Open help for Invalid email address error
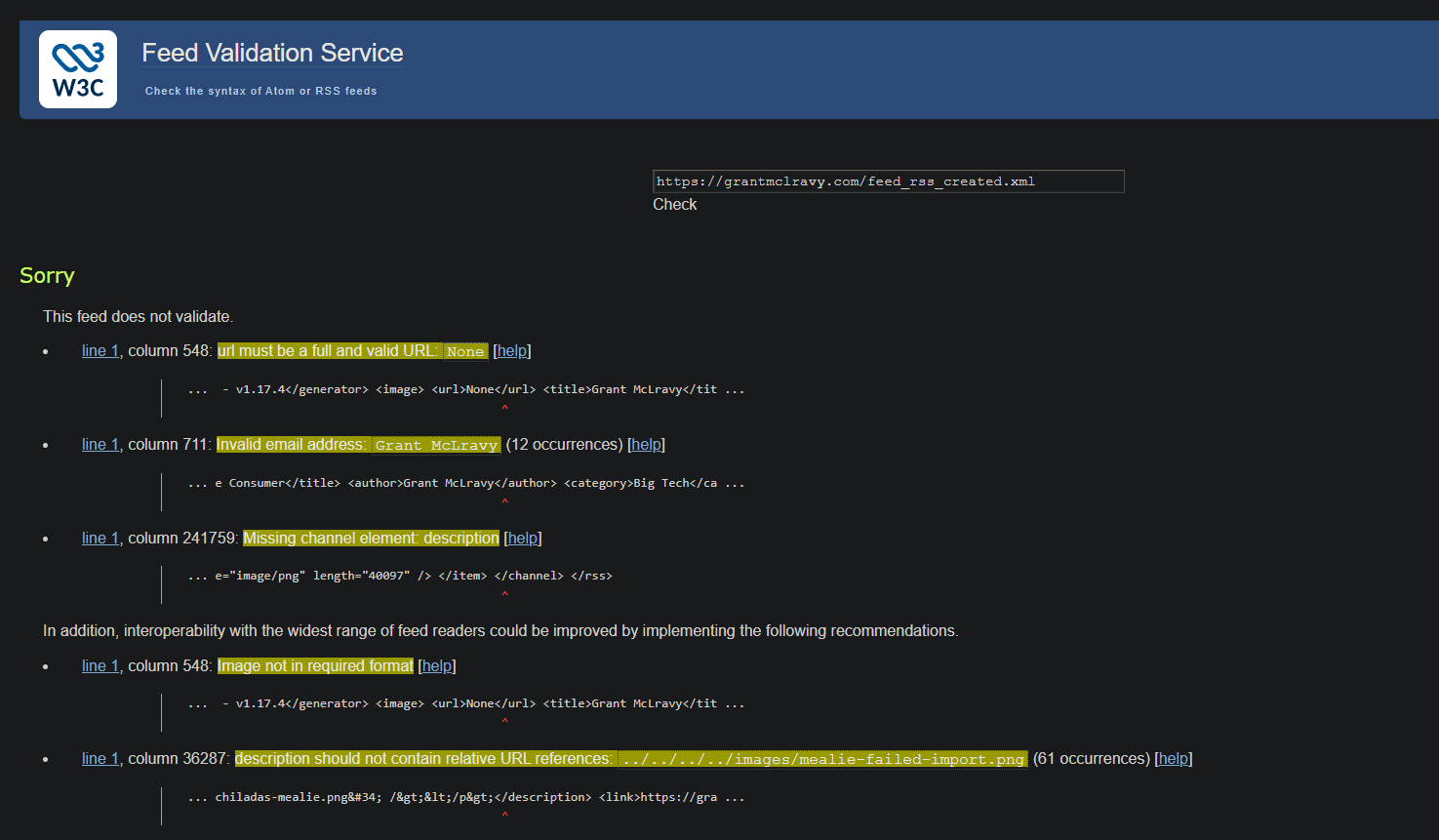This screenshot has width=1439, height=840. pos(646,445)
